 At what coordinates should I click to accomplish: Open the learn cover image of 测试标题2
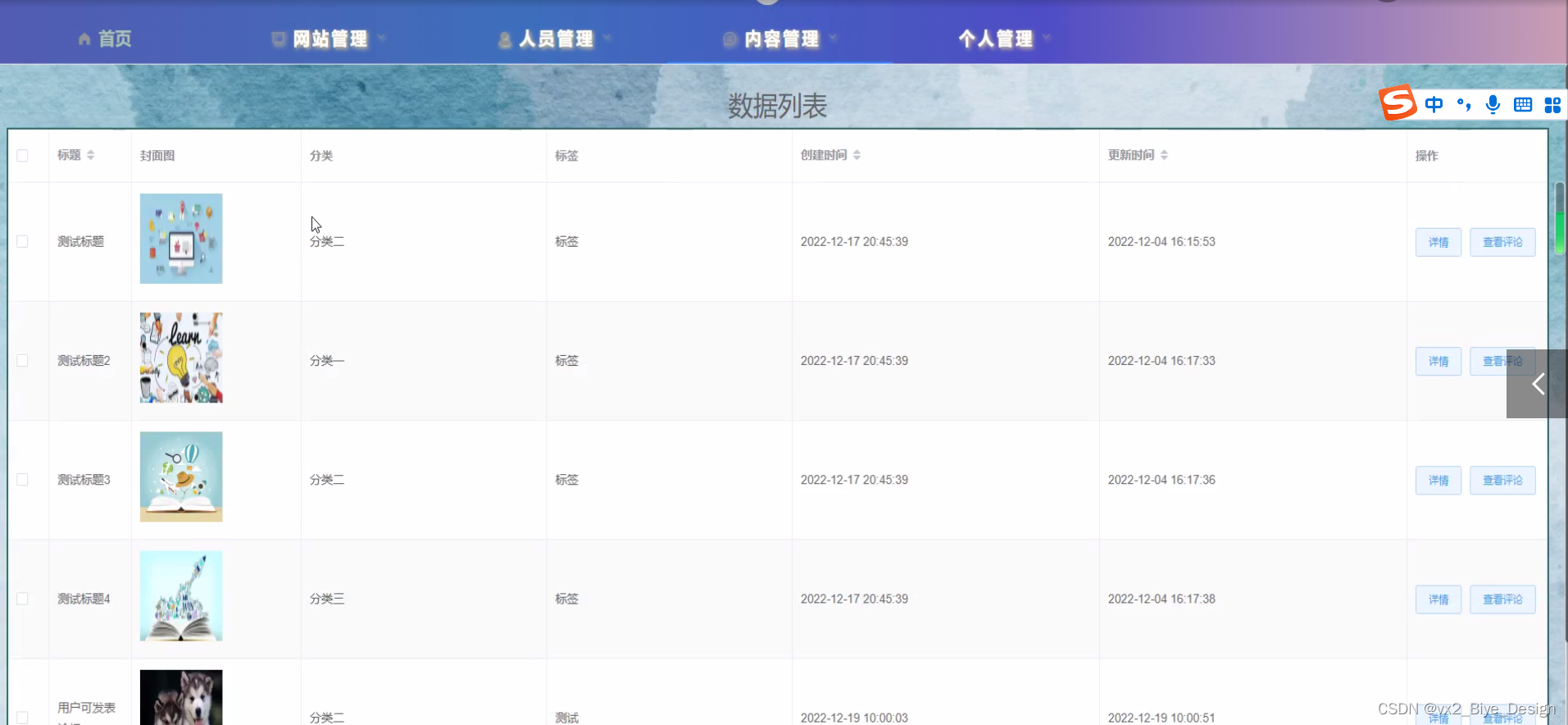pyautogui.click(x=181, y=358)
